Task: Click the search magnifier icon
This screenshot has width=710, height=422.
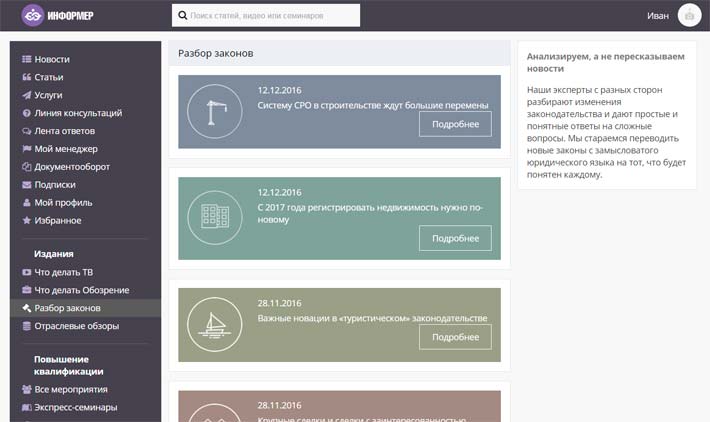Action: pyautogui.click(x=182, y=15)
